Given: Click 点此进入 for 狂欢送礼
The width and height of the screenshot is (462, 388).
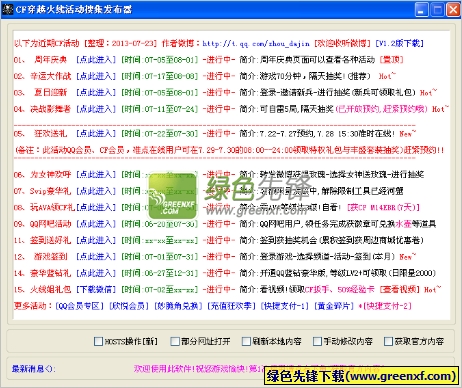Looking at the screenshot, I should pyautogui.click(x=96, y=134).
